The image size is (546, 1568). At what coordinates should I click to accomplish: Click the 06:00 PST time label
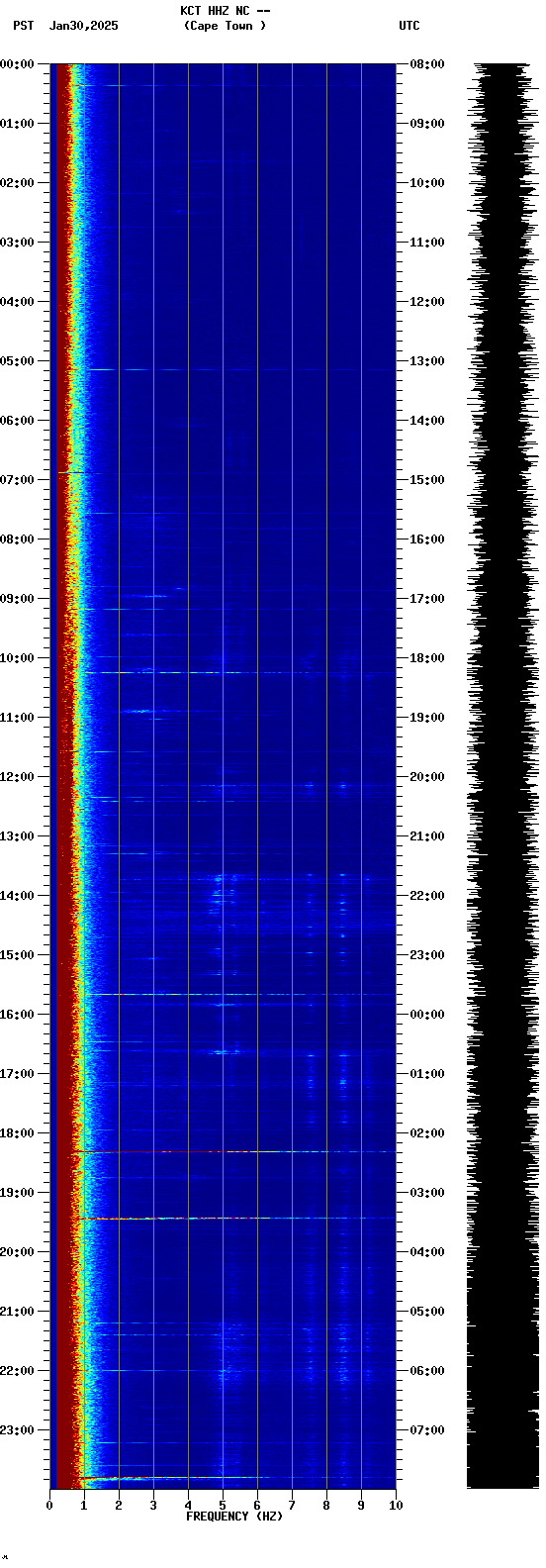(x=17, y=421)
